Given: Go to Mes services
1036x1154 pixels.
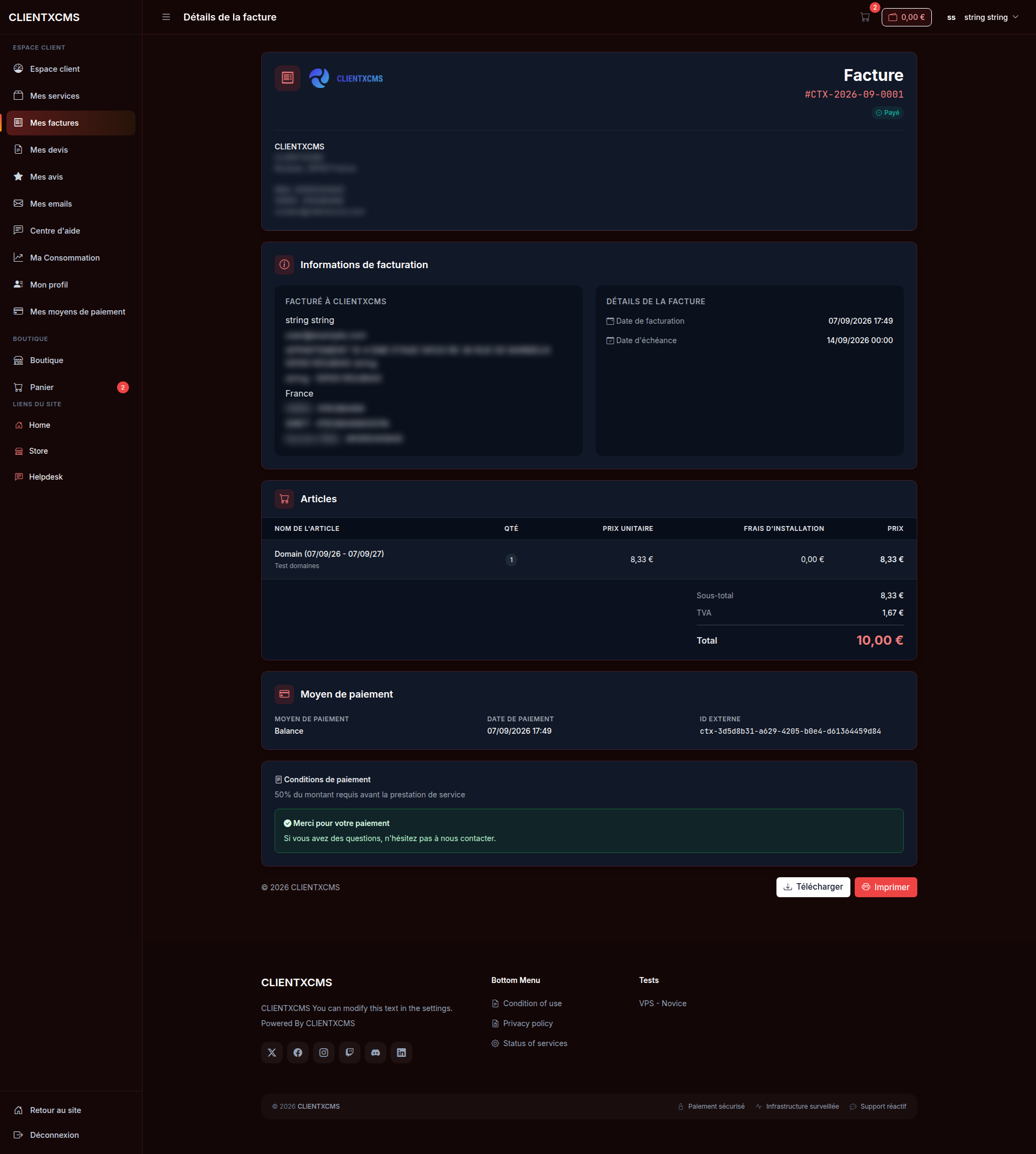Looking at the screenshot, I should pyautogui.click(x=71, y=95).
